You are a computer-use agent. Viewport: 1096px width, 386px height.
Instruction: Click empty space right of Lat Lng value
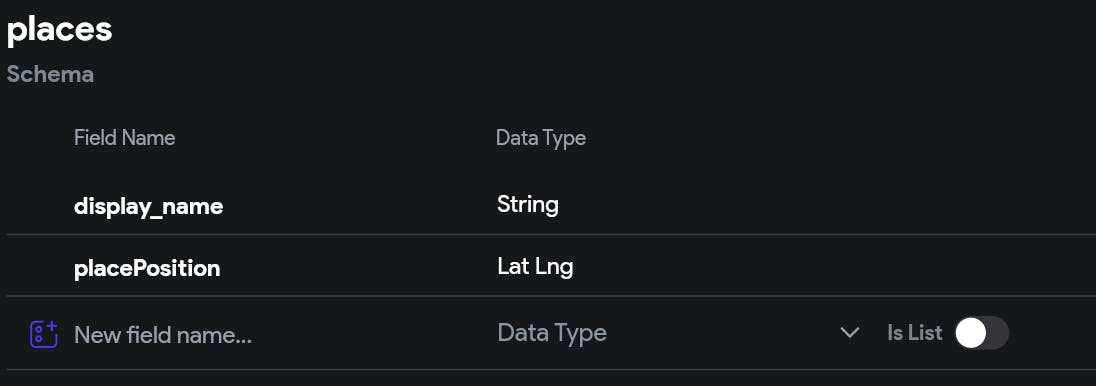(832, 266)
